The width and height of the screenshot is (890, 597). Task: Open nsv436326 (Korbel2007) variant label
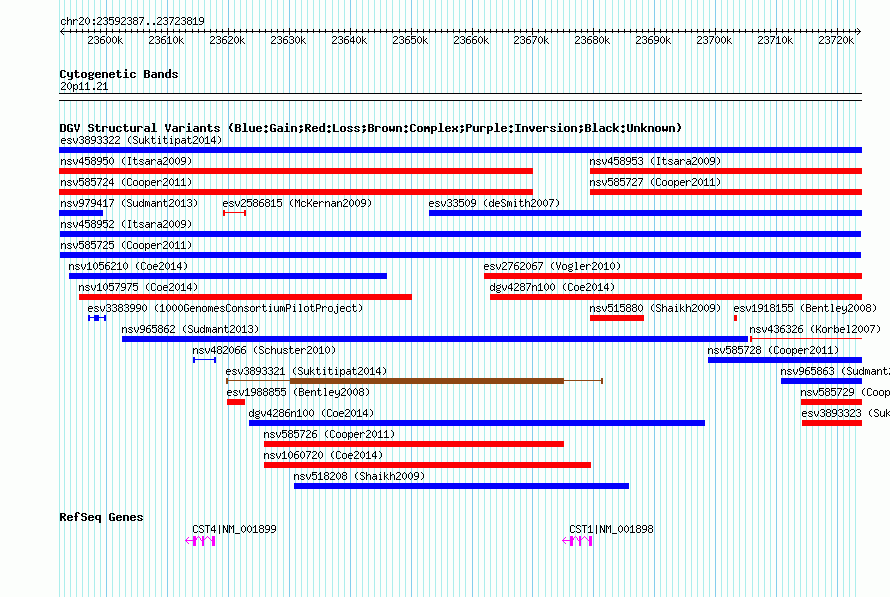click(x=815, y=329)
